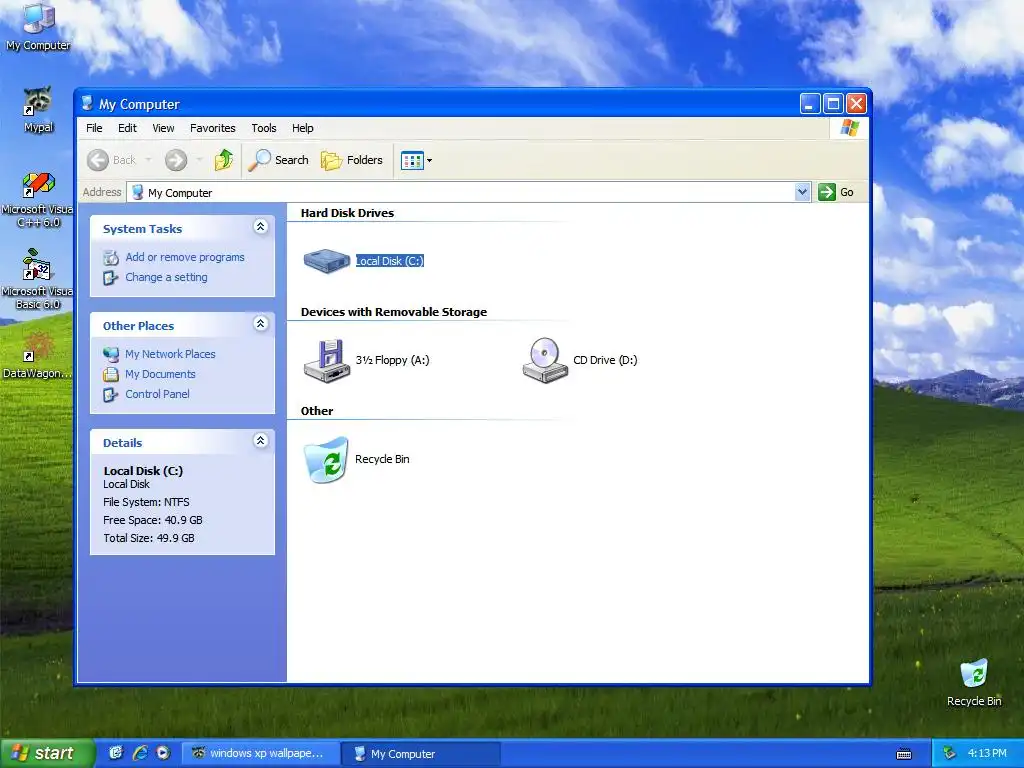Select the 3½ Floppy (A:) drive icon
This screenshot has height=768, width=1024.
click(x=326, y=360)
